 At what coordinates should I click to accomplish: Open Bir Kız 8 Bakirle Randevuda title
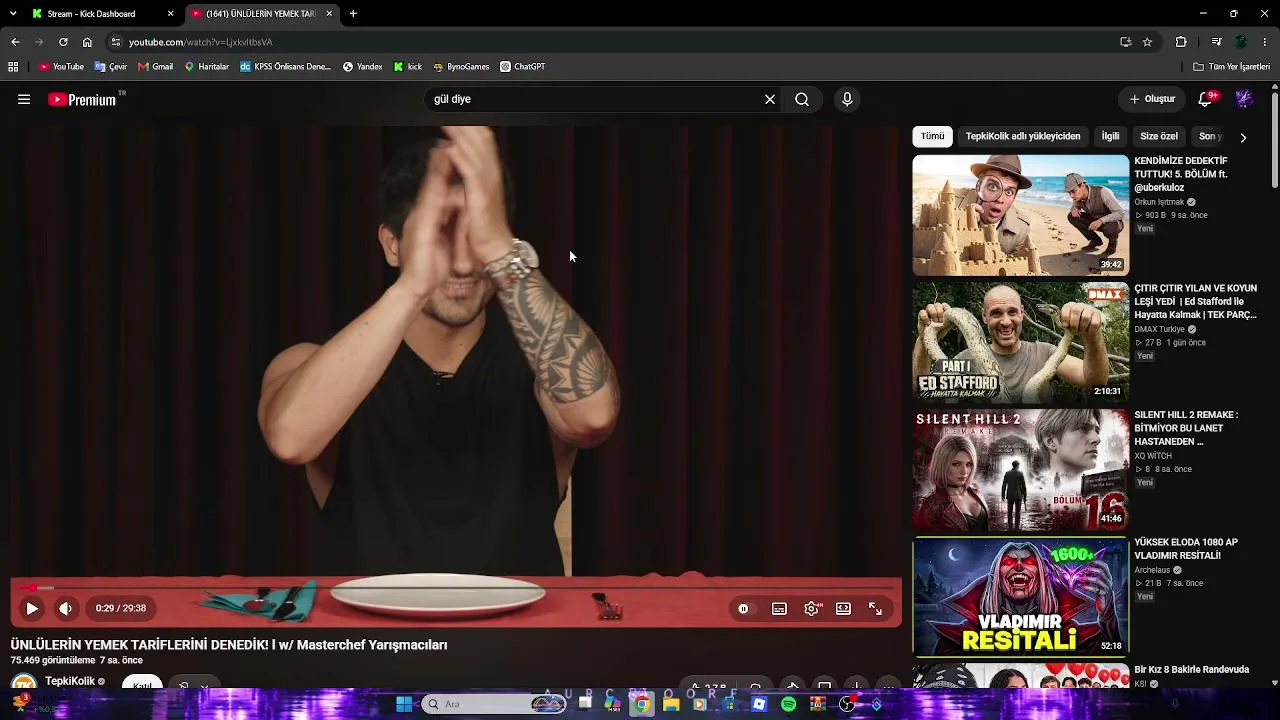1192,670
